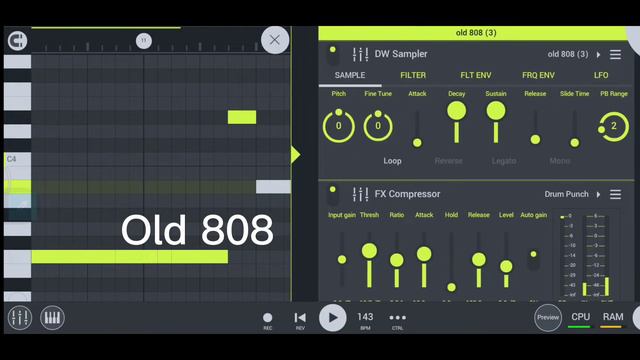Open the mixer view
Screen dimensions: 640x360
[x=20, y=318]
